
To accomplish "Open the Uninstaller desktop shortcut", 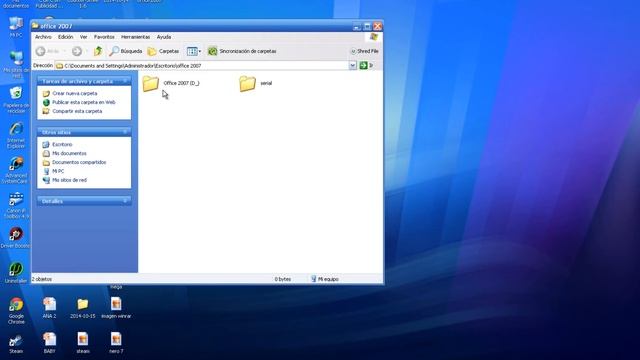I will (x=16, y=273).
